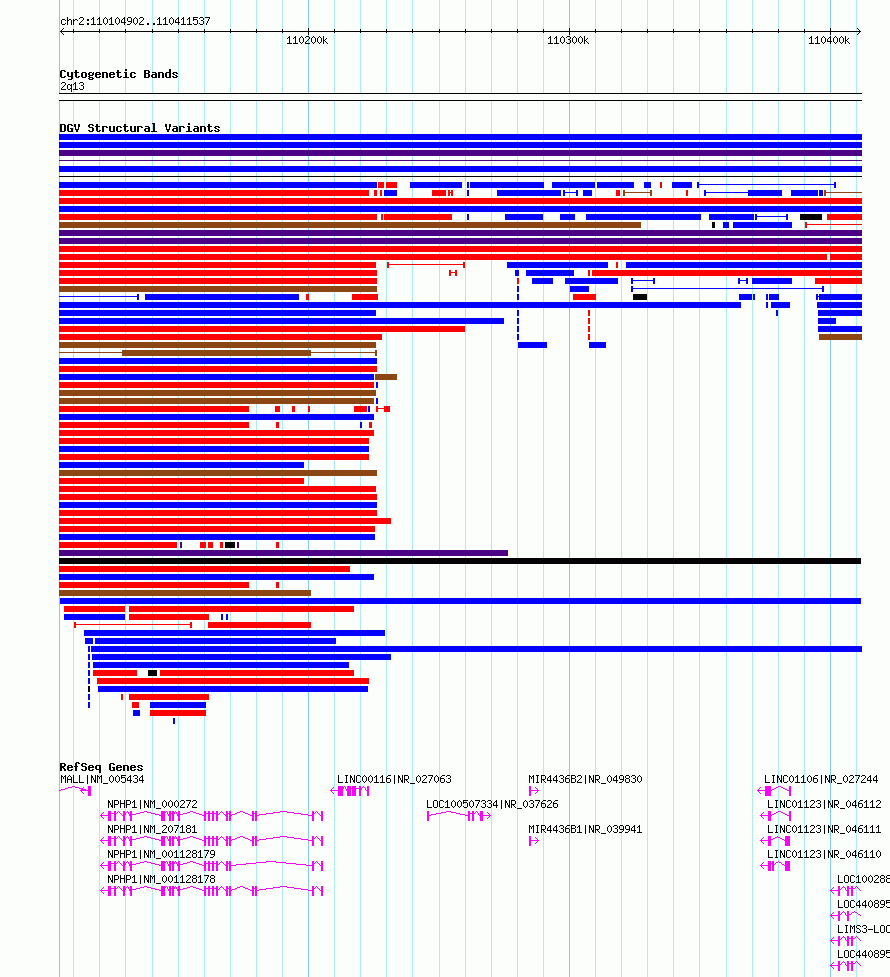The width and height of the screenshot is (890, 977).
Task: Click the LINC01123|NR_046110 gene glyph
Action: point(775,865)
